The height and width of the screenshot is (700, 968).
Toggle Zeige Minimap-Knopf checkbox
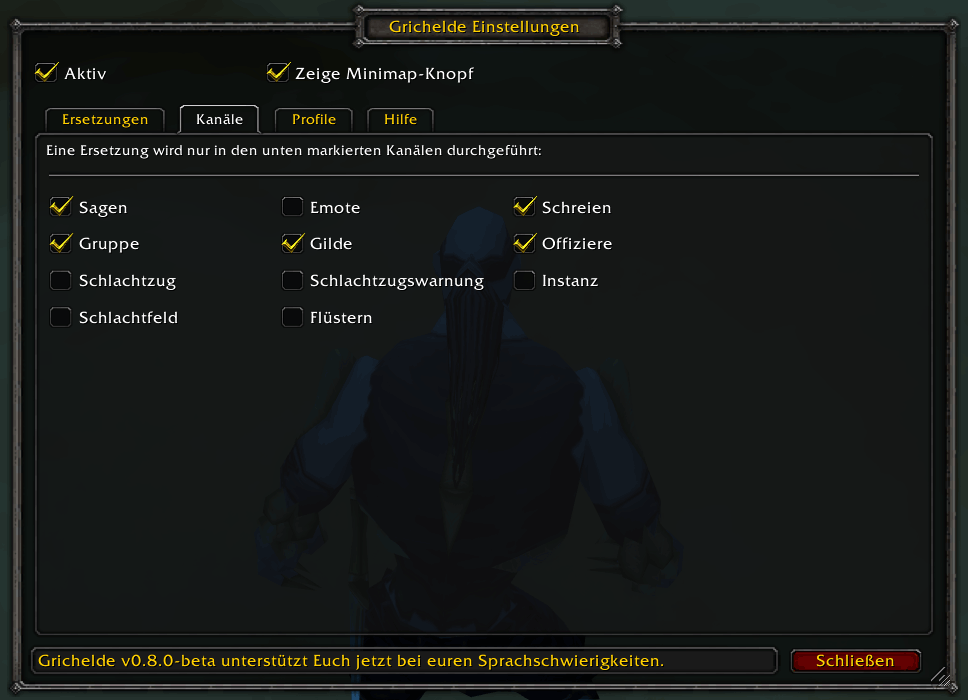coord(278,73)
